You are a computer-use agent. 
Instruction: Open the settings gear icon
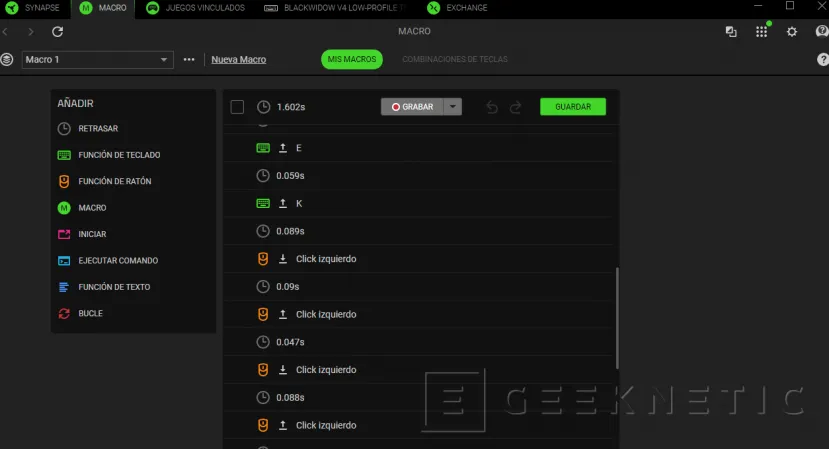pyautogui.click(x=791, y=32)
